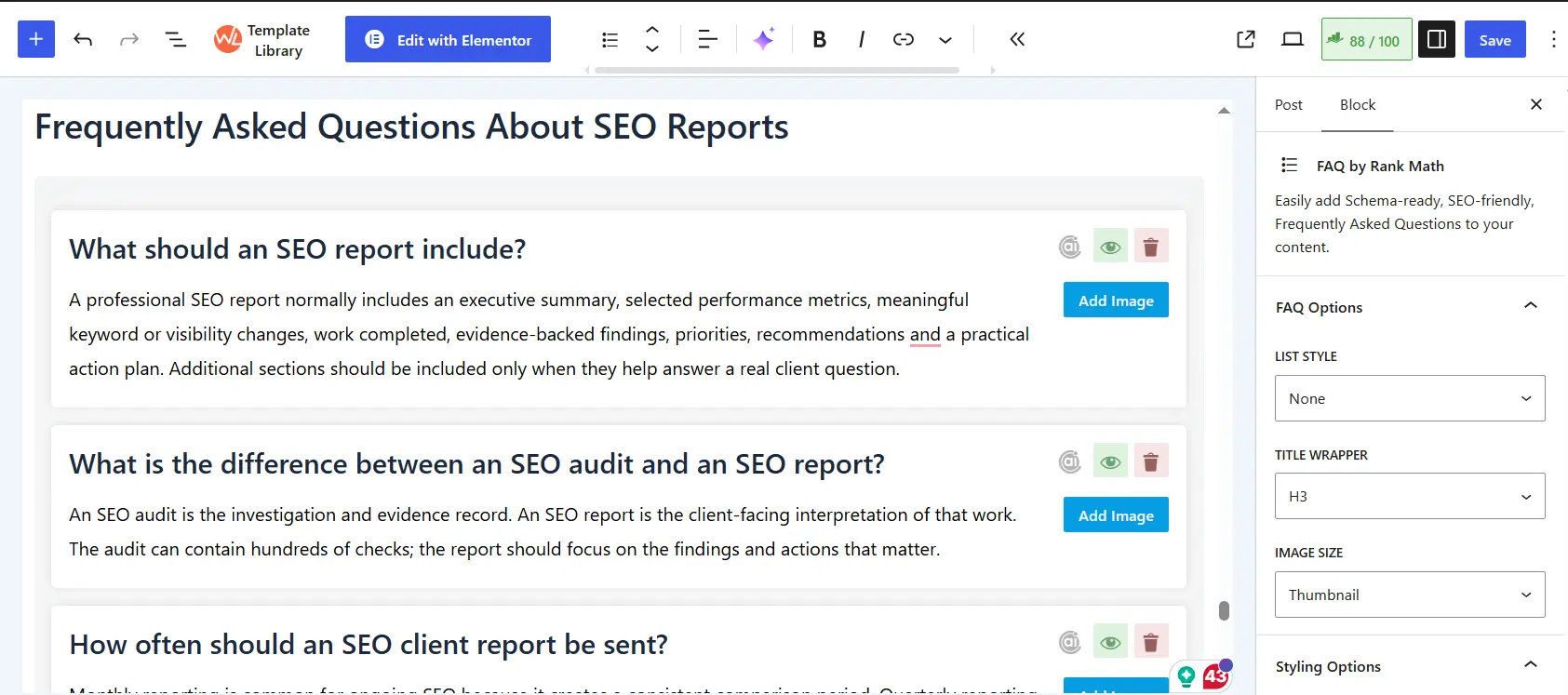
Task: Open the text alignment option
Action: (x=707, y=39)
